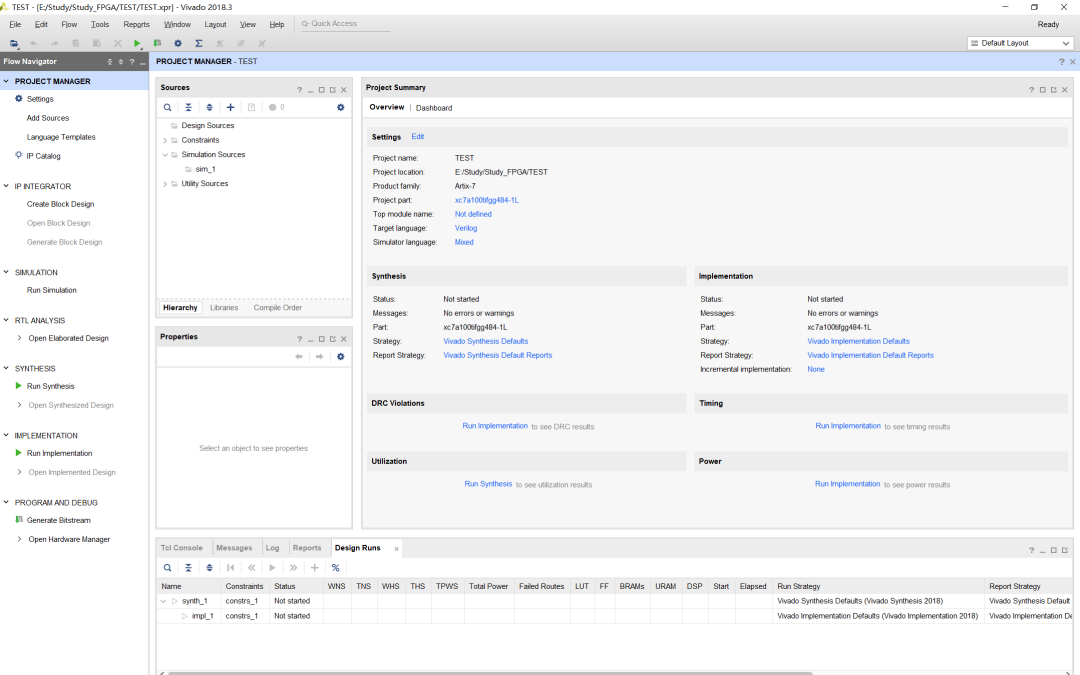Click Run Simulation in Flow Navigator

click(52, 291)
